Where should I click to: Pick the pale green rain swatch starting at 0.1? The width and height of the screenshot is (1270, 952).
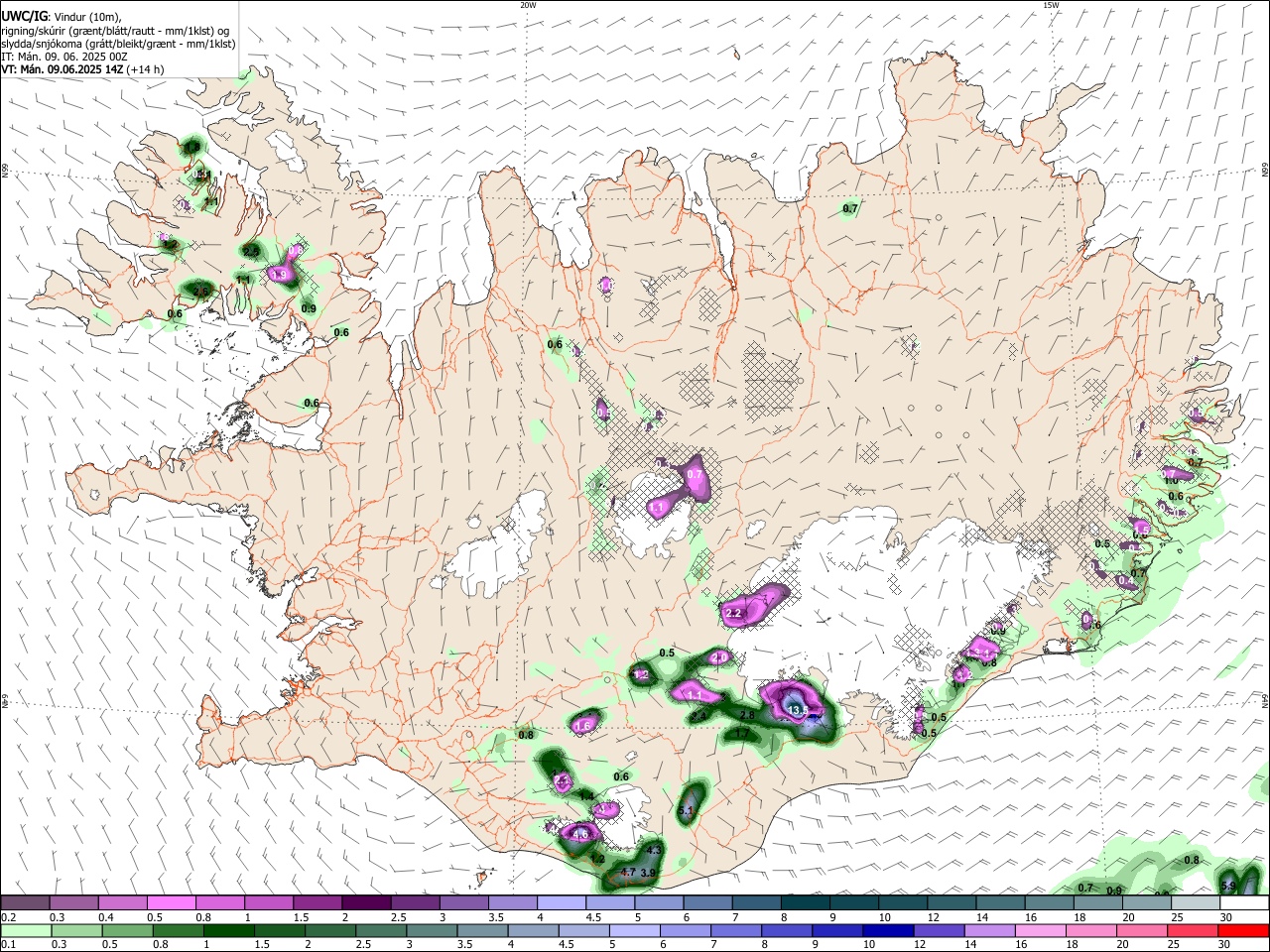tap(25, 930)
